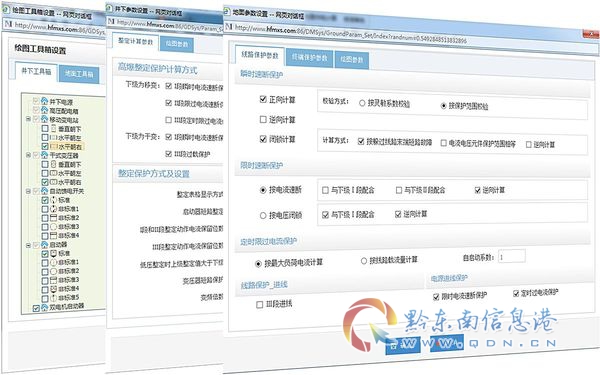600x375 pixels.
Task: Uncheck the 双电机启动器 checkbox
Action: [36, 308]
